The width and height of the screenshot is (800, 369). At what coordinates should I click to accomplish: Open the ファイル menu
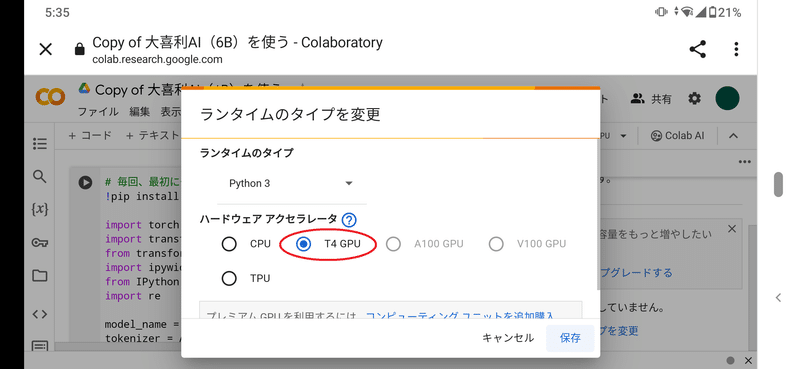[x=98, y=112]
